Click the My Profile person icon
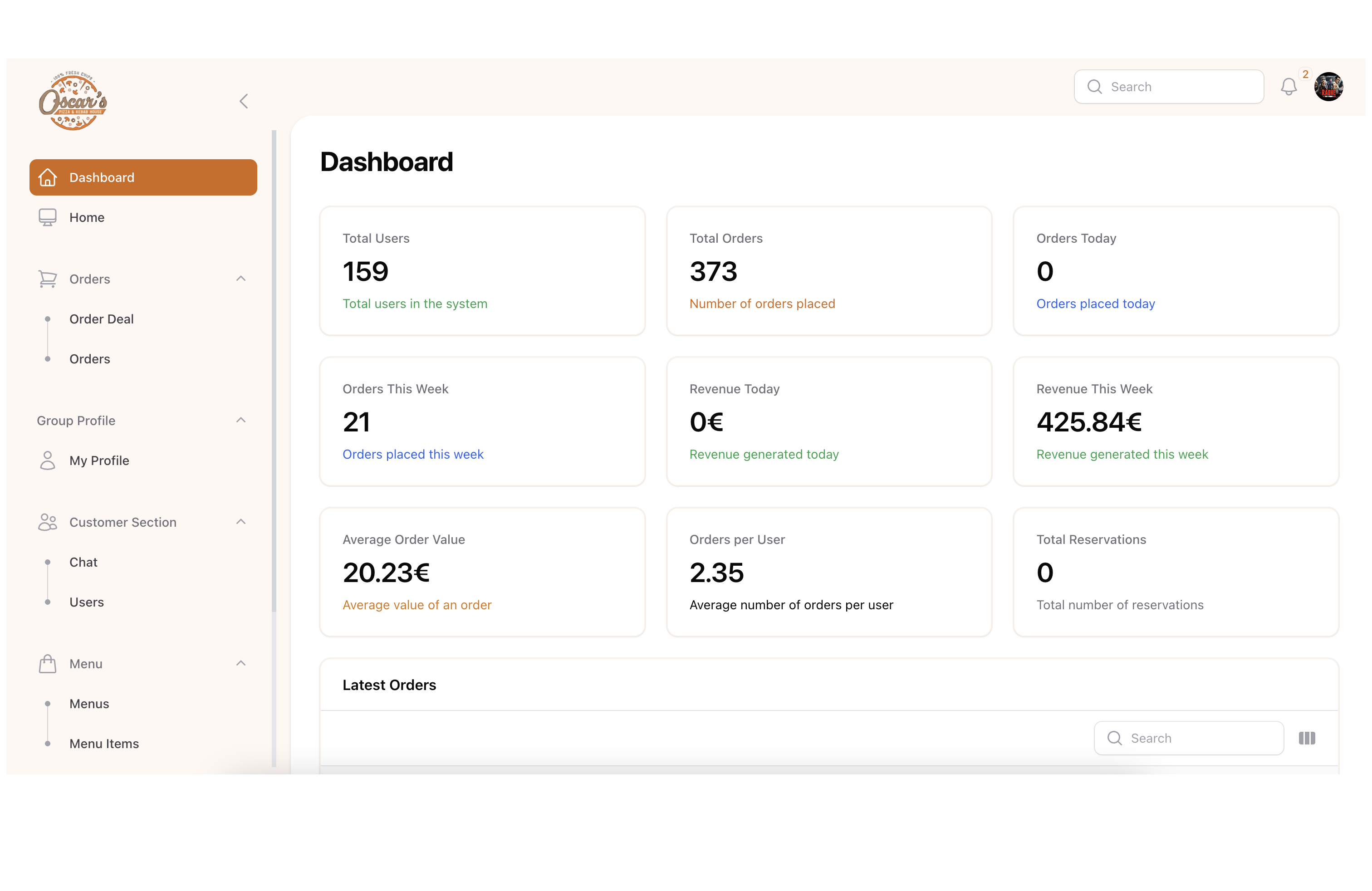This screenshot has height=891, width=1372. coord(48,460)
